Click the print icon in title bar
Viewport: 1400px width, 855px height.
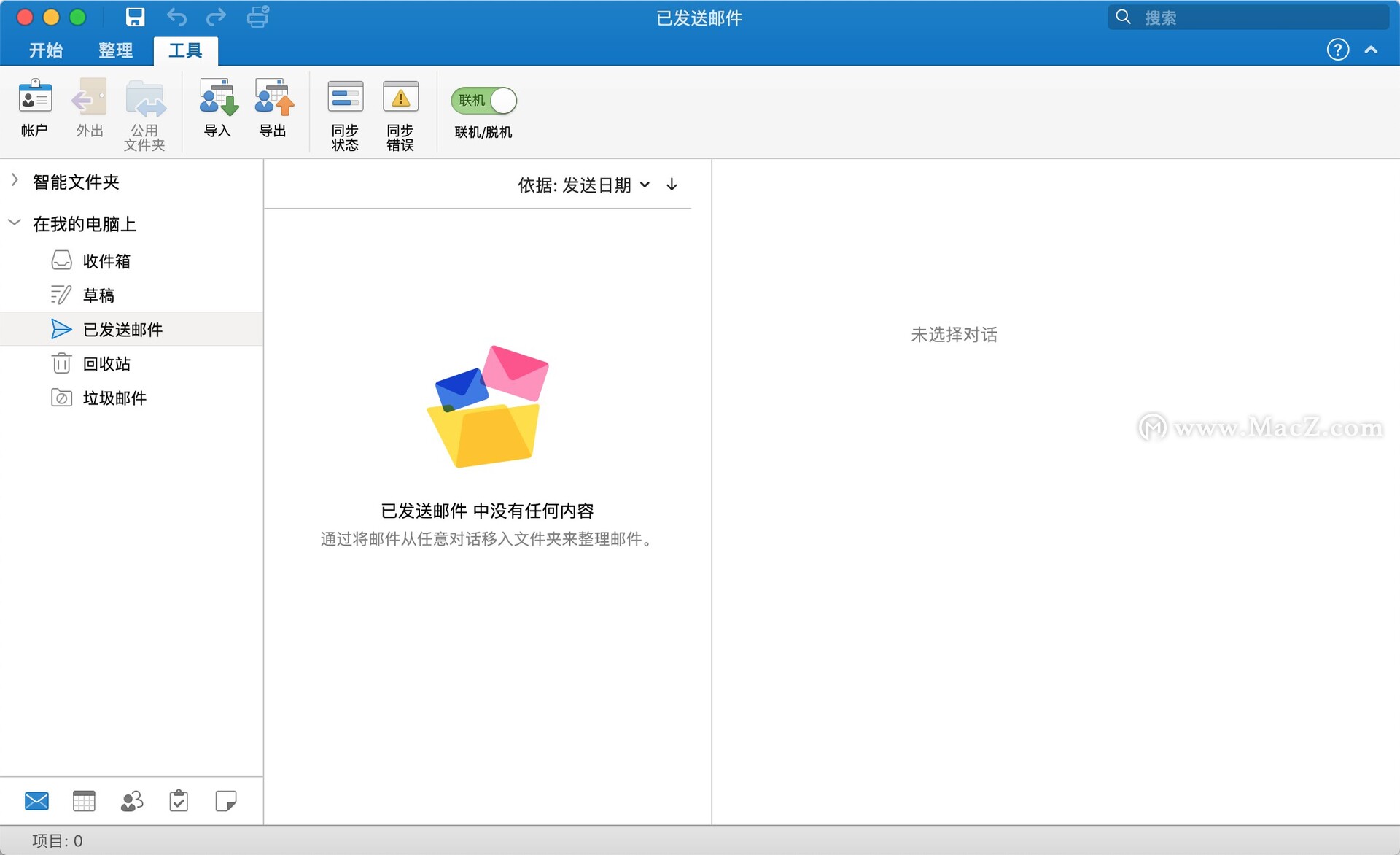click(x=258, y=17)
